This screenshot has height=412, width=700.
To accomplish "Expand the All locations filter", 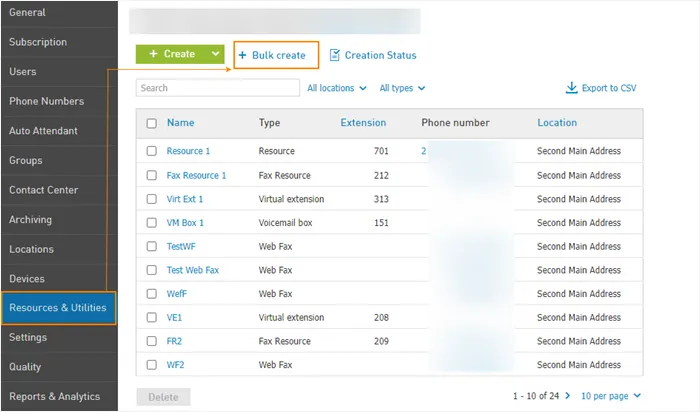I will pyautogui.click(x=337, y=88).
